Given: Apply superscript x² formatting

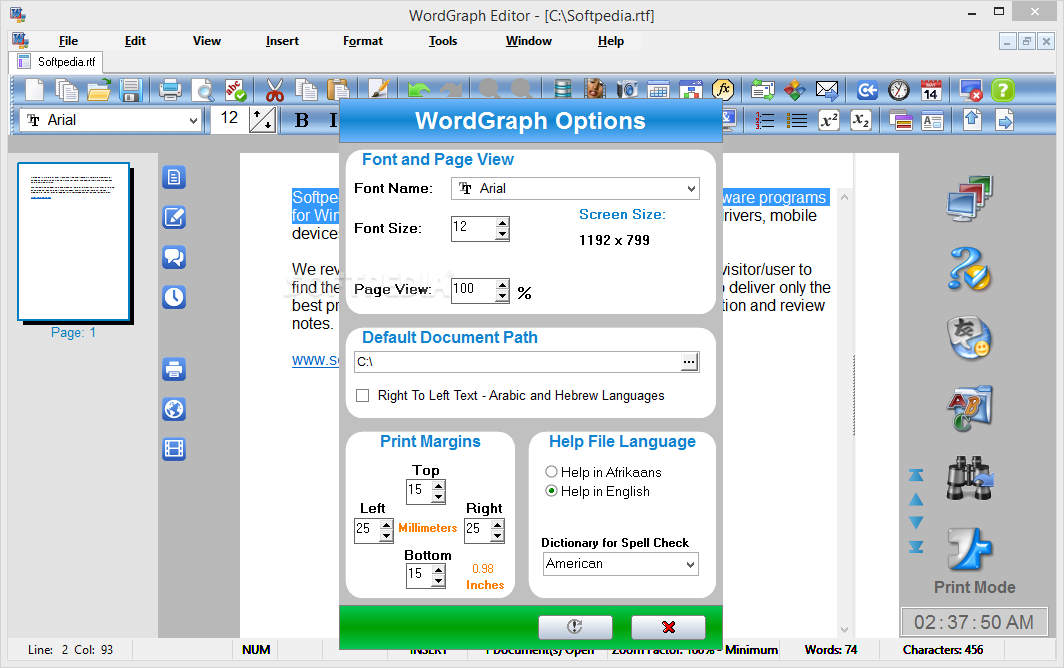Looking at the screenshot, I should tap(829, 121).
